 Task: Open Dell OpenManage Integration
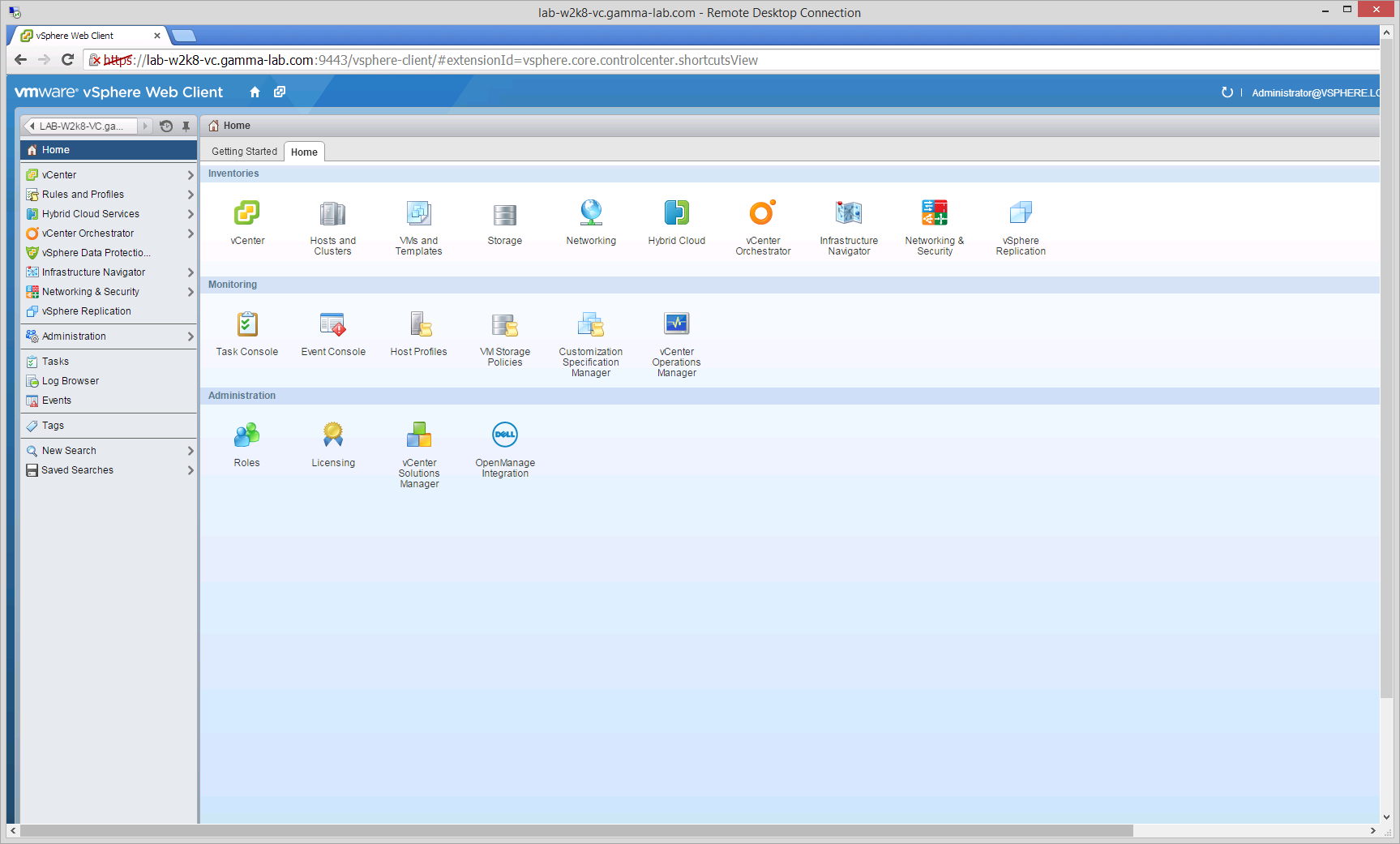[x=504, y=436]
